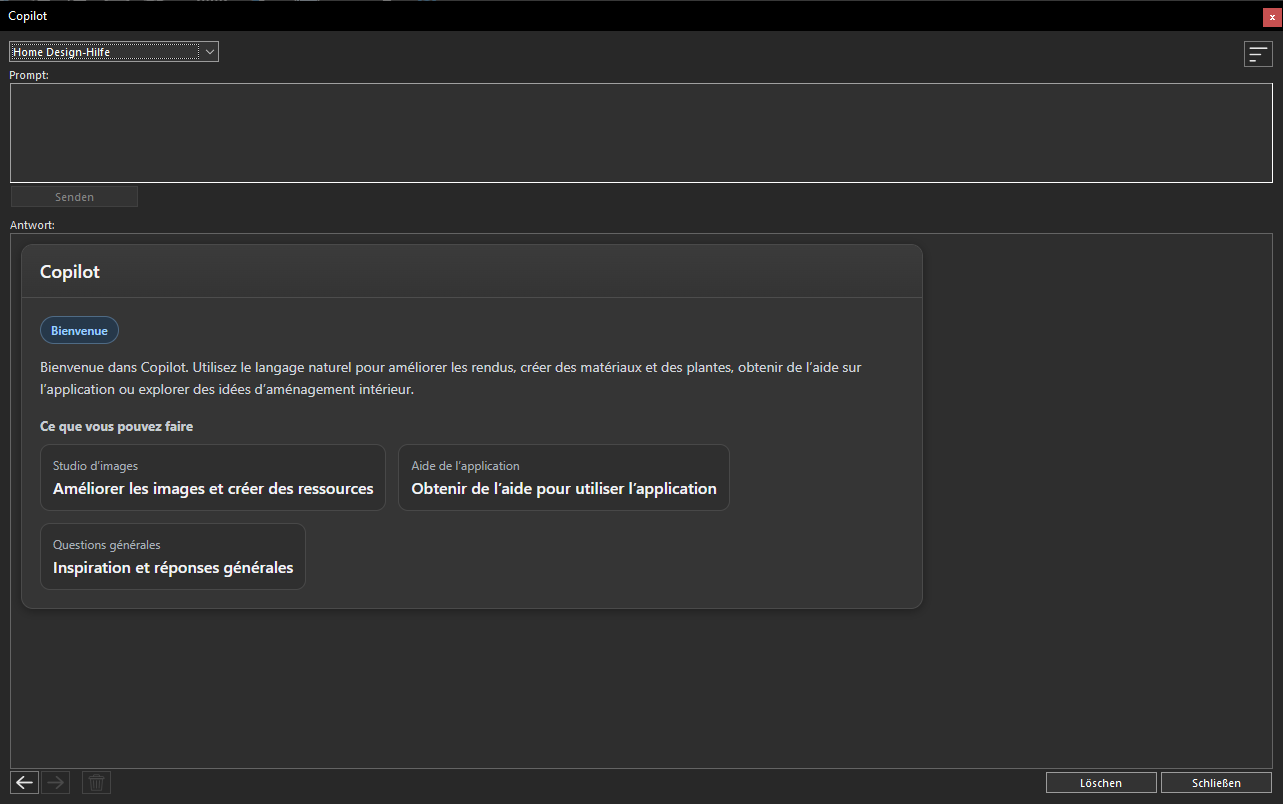The image size is (1283, 804).
Task: Go forward with the right arrow icon
Action: click(x=56, y=783)
